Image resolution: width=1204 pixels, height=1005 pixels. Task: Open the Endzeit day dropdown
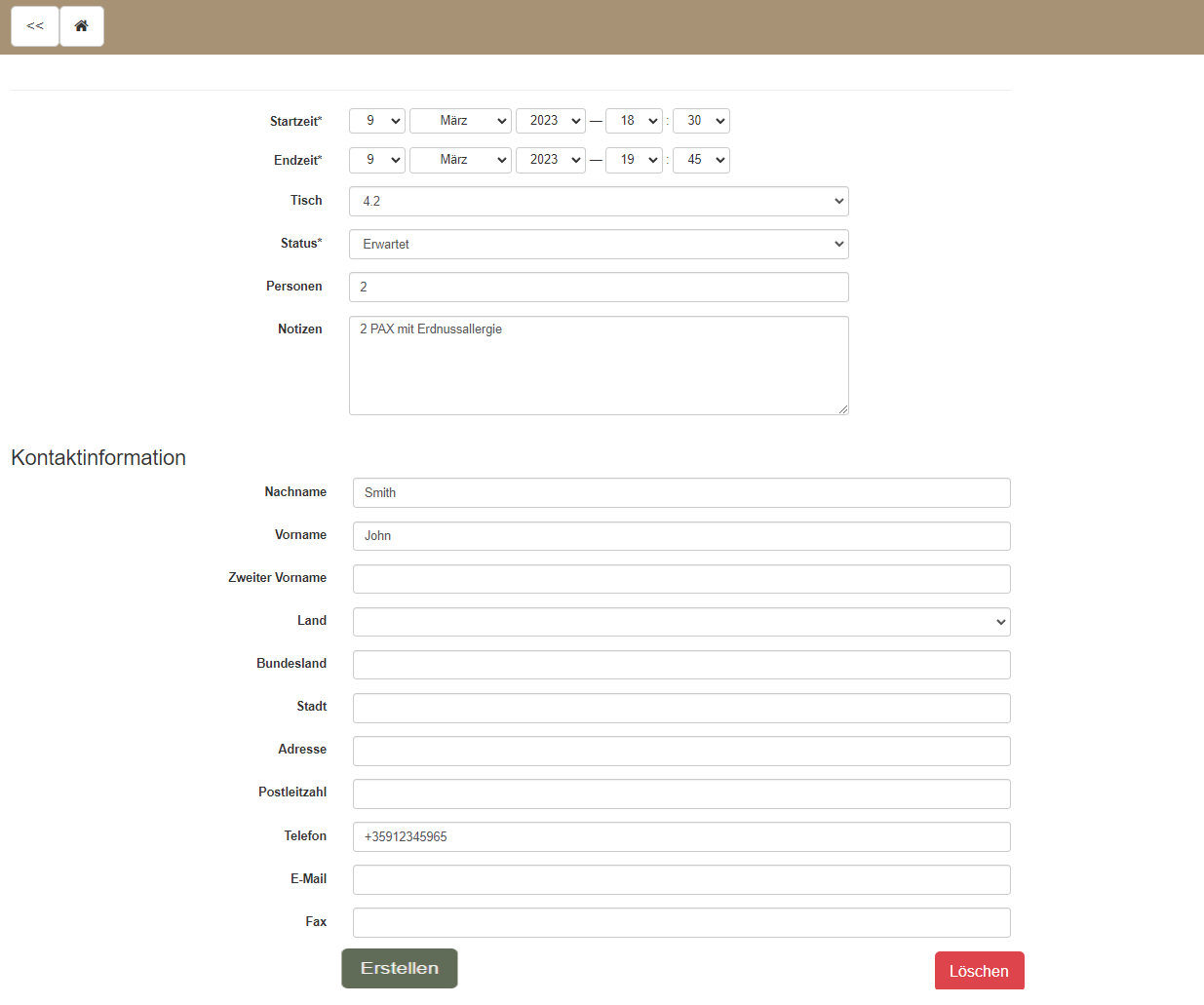(x=377, y=160)
